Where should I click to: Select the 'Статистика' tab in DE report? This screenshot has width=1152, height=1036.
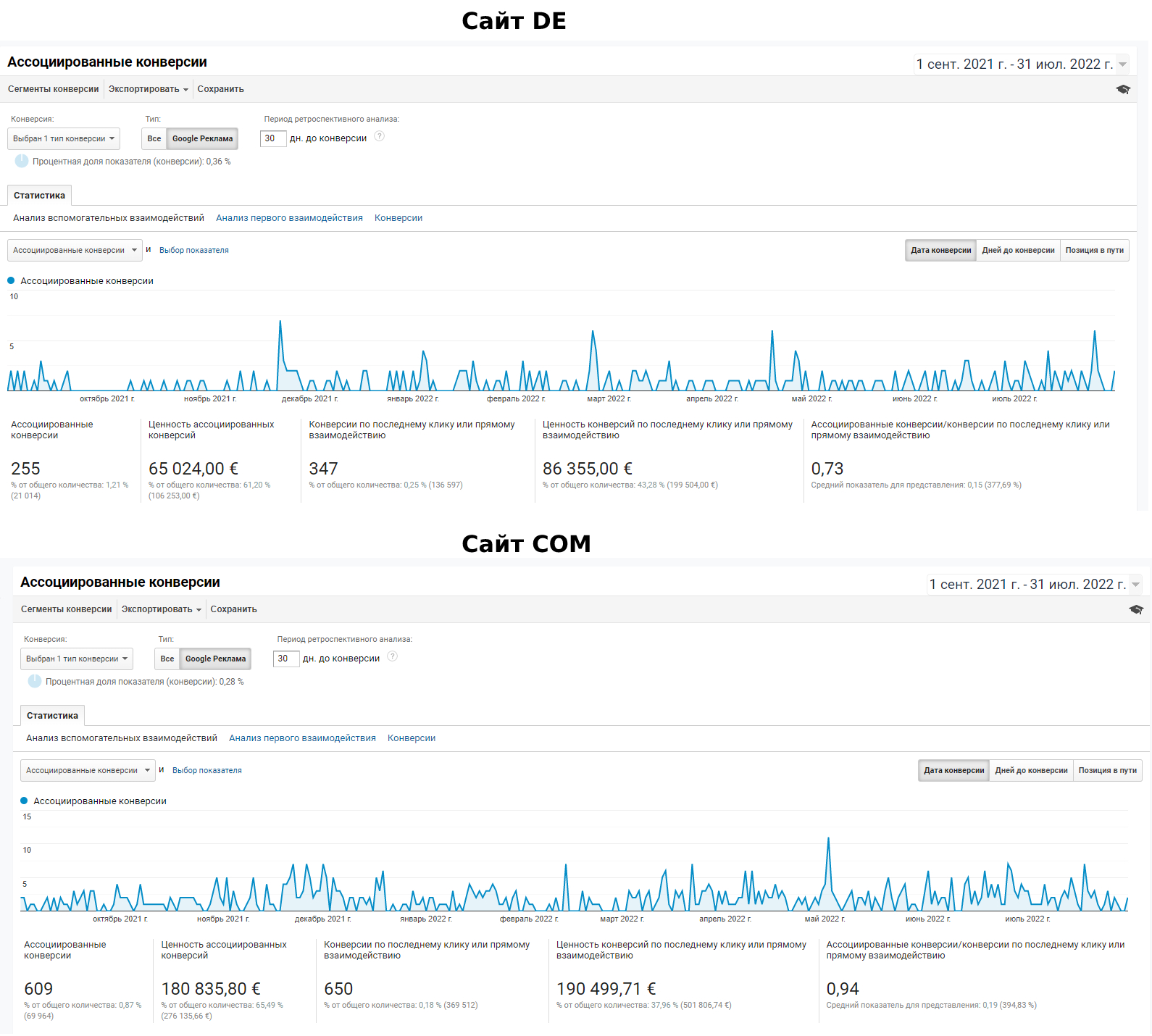pyautogui.click(x=40, y=196)
